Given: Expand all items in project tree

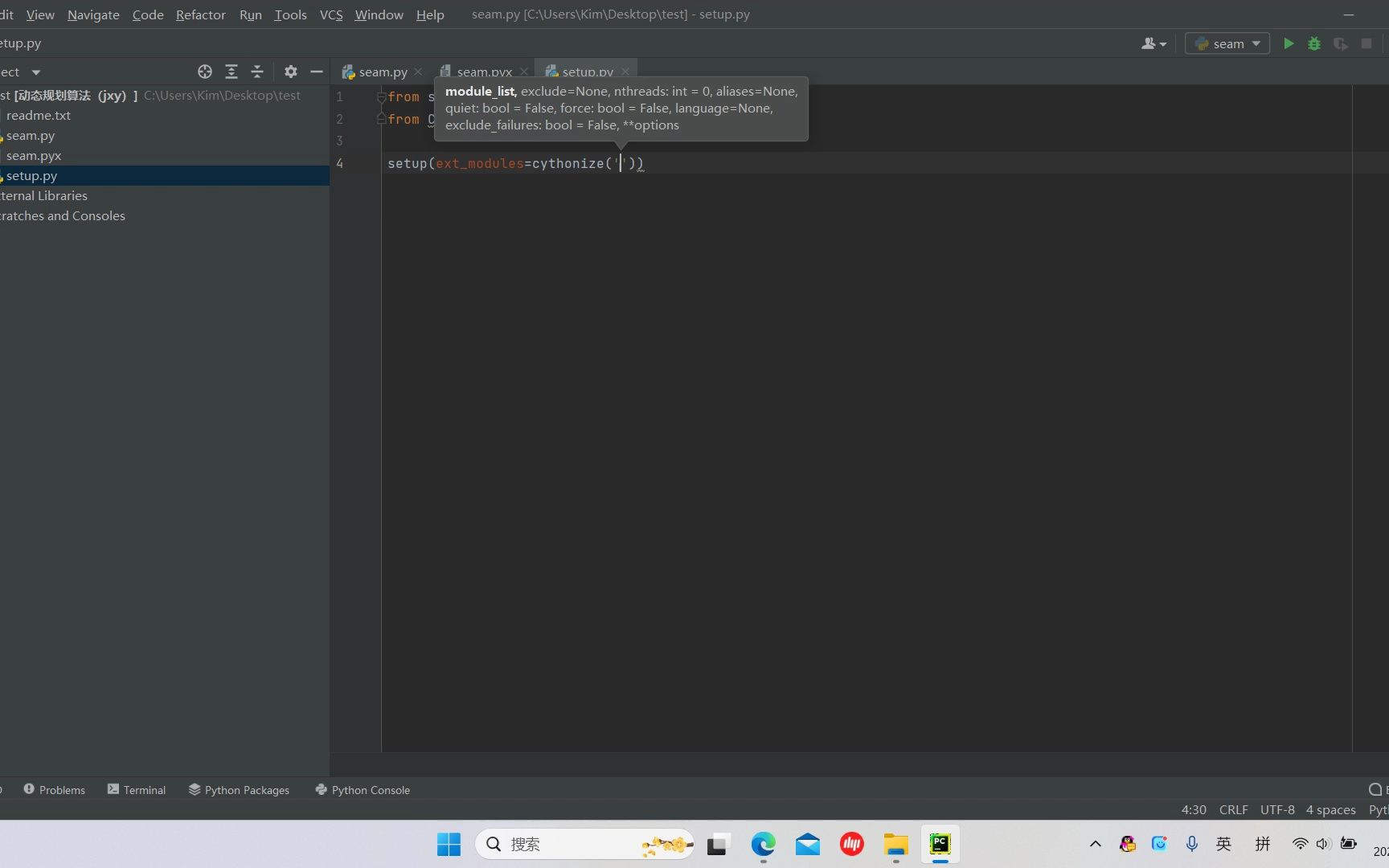Looking at the screenshot, I should tap(231, 72).
